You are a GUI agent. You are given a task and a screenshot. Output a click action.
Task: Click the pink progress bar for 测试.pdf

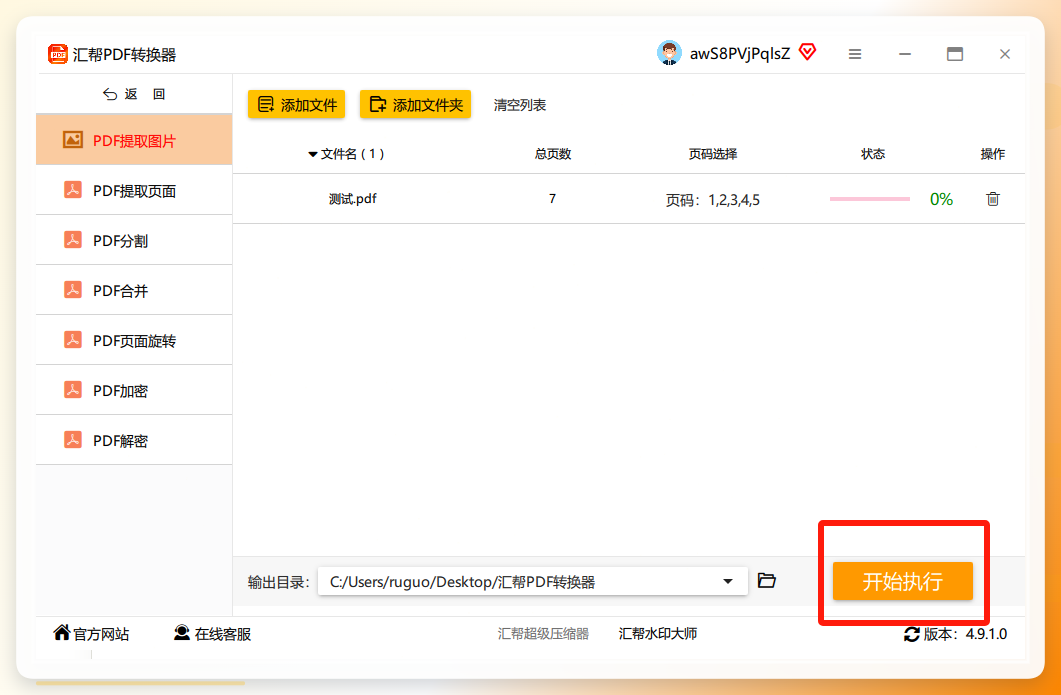coord(870,199)
